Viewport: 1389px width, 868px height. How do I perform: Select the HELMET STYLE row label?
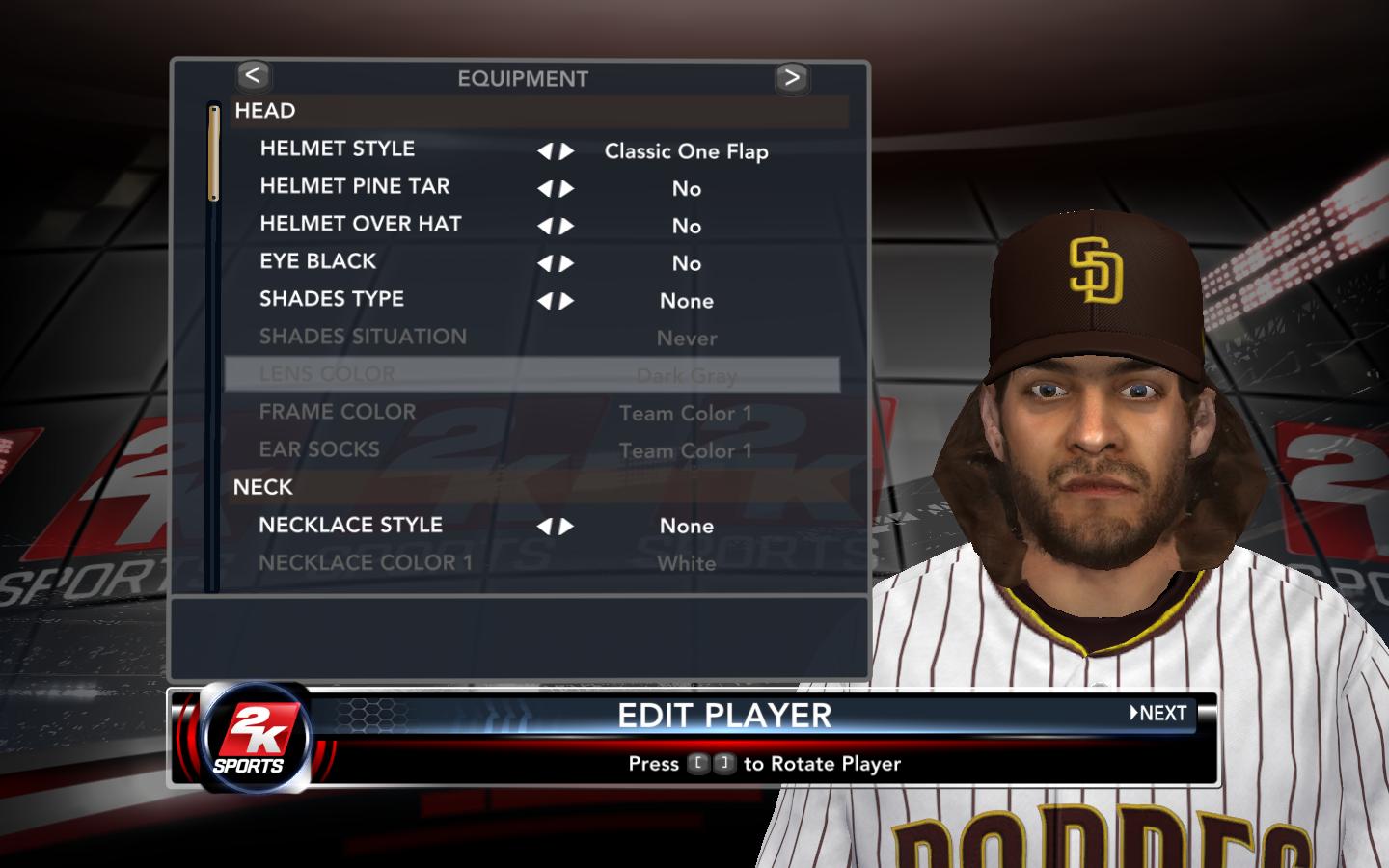(338, 149)
